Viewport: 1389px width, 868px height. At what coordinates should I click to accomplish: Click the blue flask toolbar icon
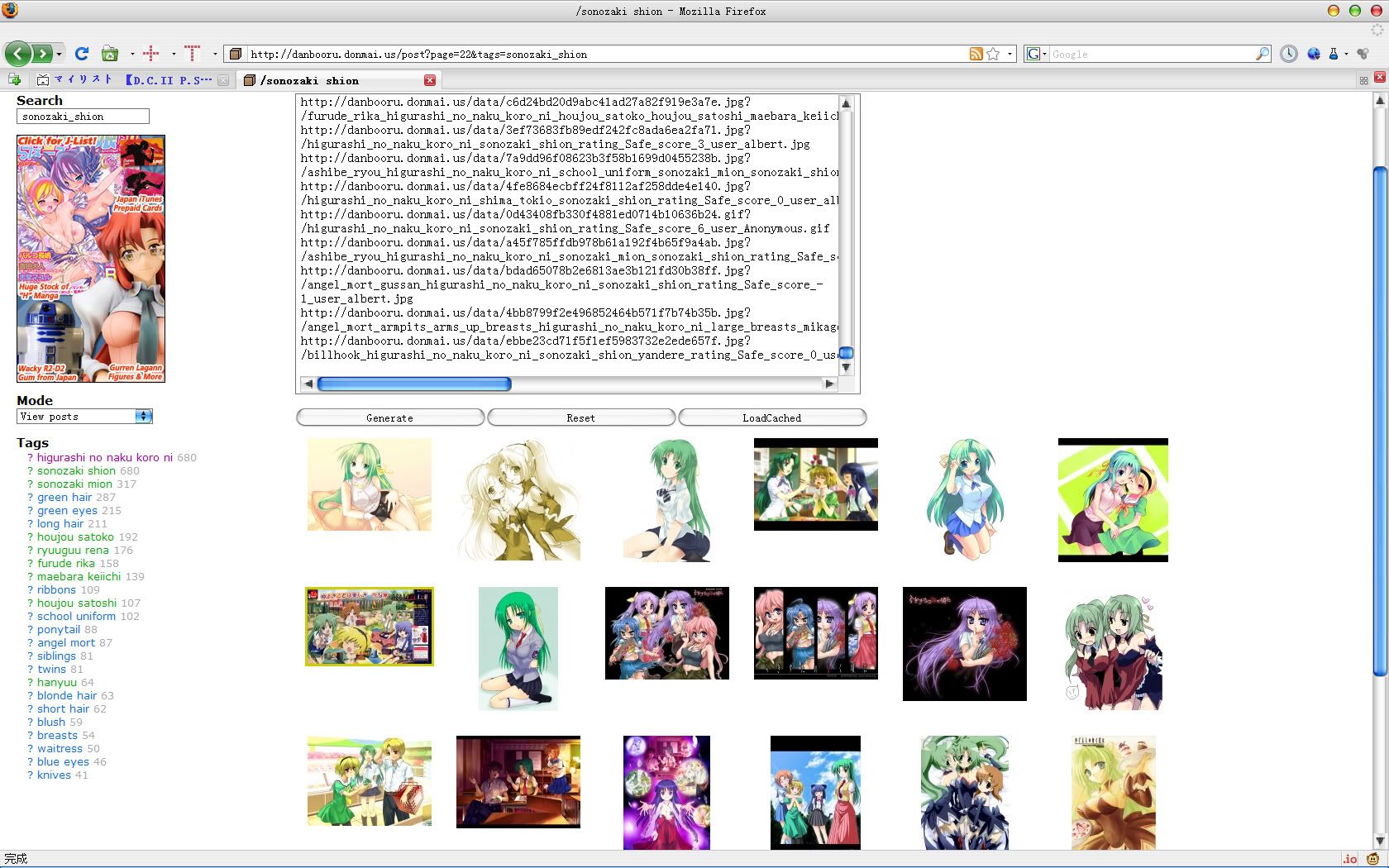coord(1333,54)
